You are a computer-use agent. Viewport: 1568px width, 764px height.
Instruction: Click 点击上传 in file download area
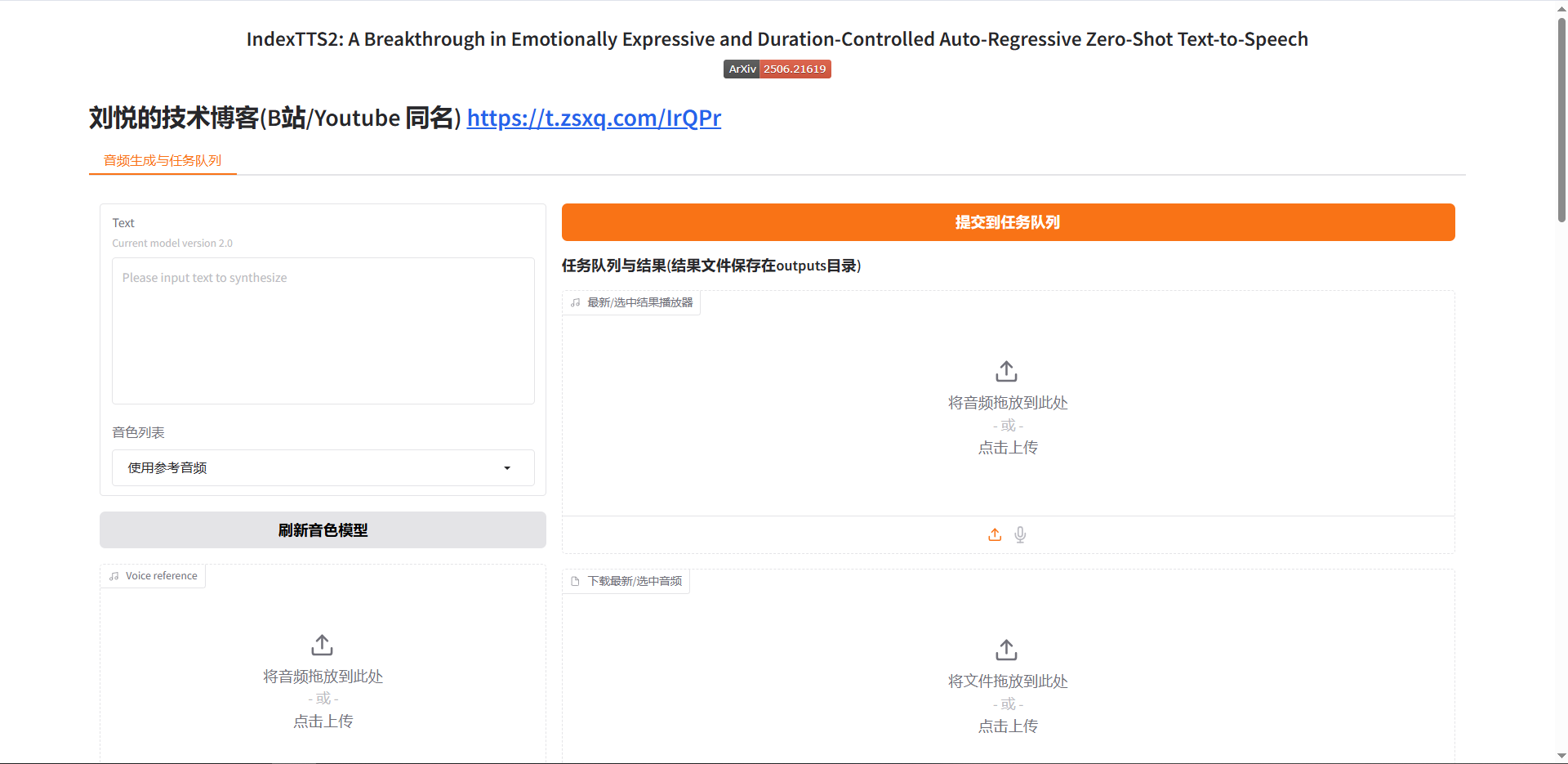coord(1008,726)
